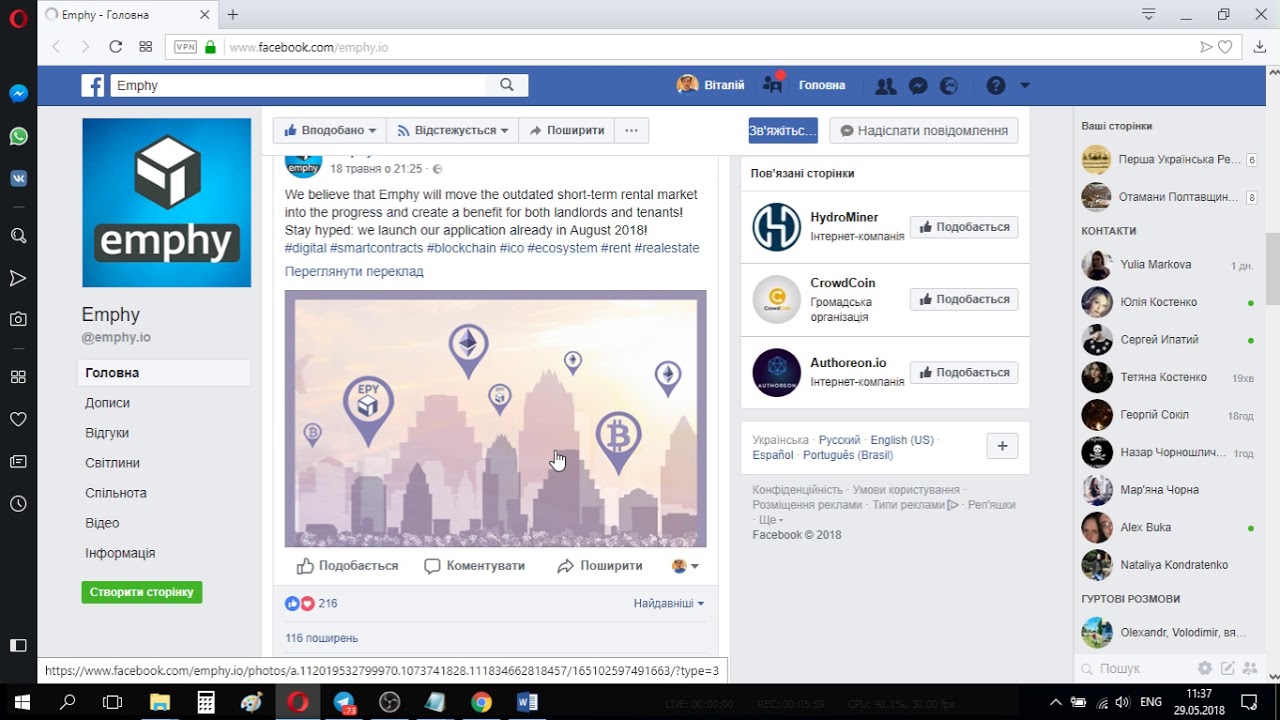
Task: Open VK in Opera sidebar
Action: point(18,178)
